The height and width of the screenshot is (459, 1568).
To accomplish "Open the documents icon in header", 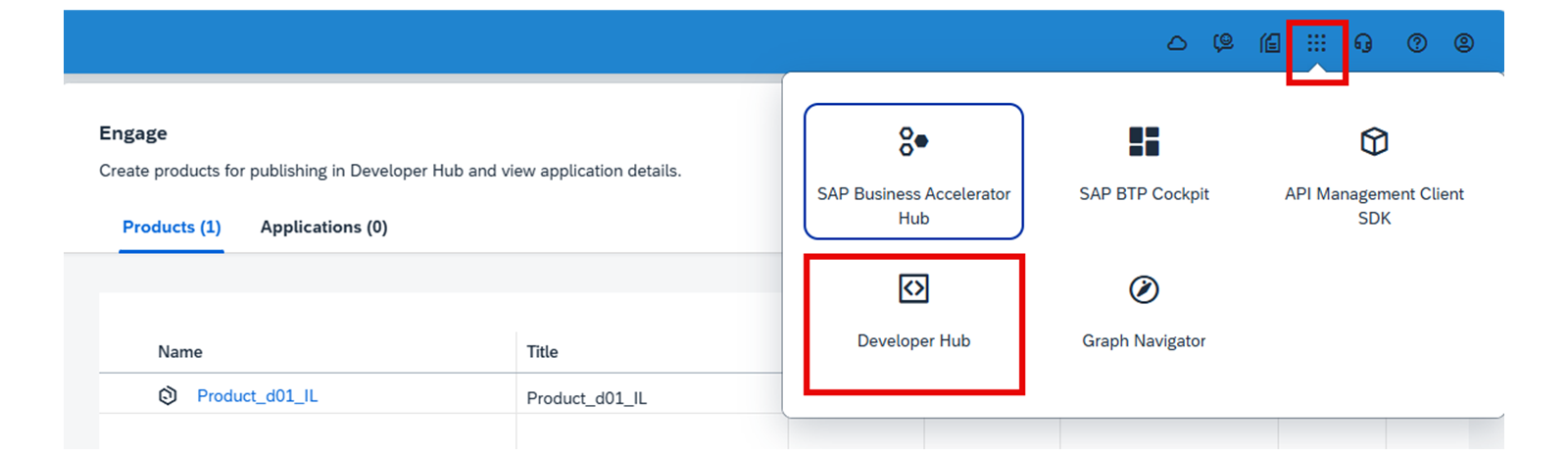I will [1270, 43].
